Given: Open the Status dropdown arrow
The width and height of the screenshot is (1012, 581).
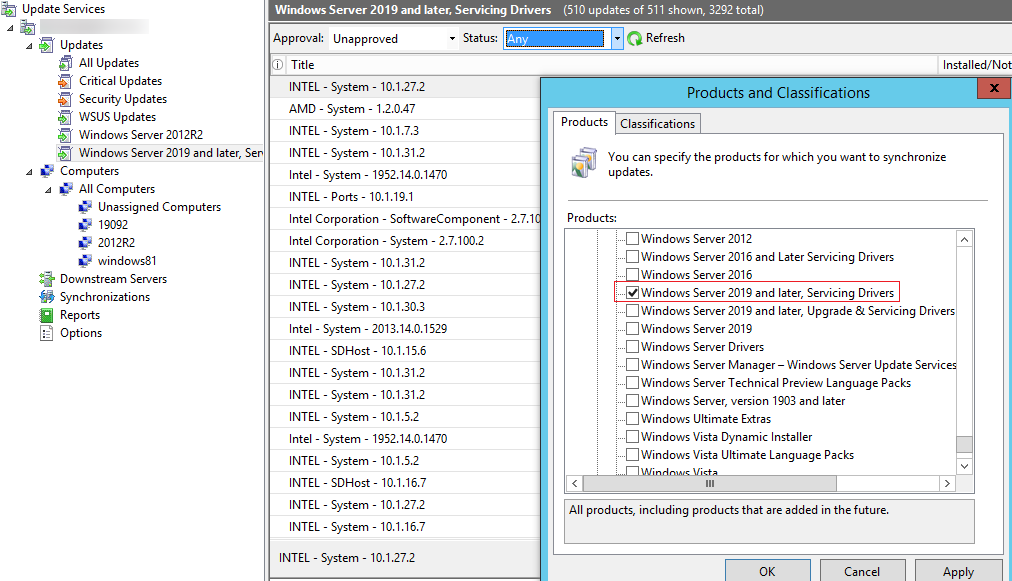Looking at the screenshot, I should 617,39.
